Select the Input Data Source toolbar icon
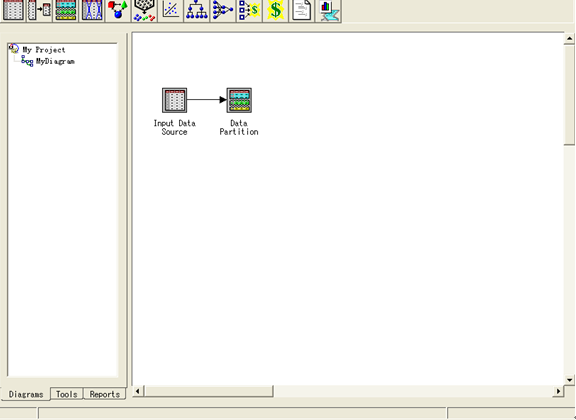Viewport: 576px width, 420px height. (x=13, y=10)
